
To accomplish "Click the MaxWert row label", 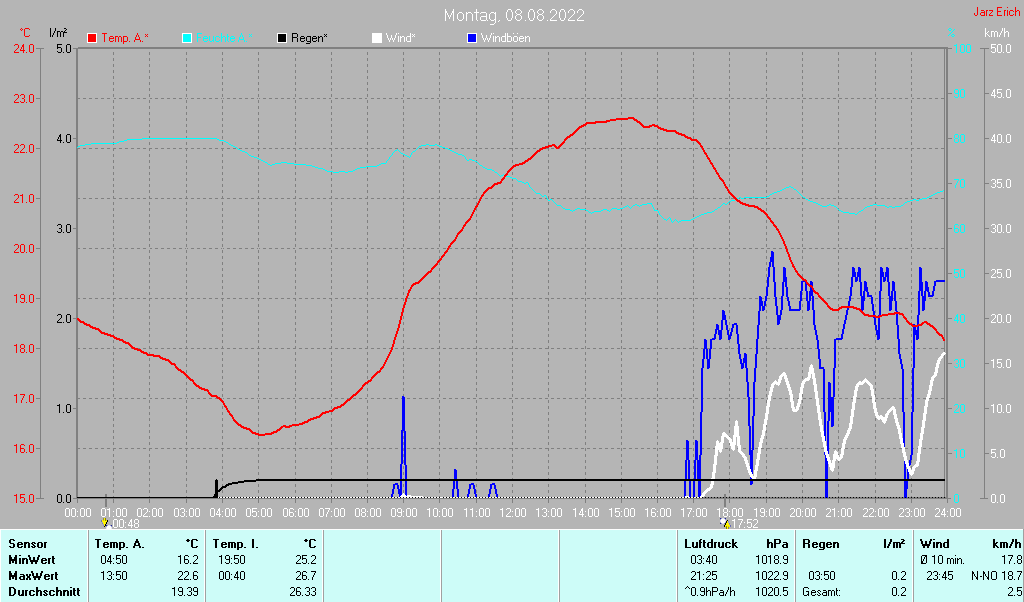I will click(x=34, y=576).
